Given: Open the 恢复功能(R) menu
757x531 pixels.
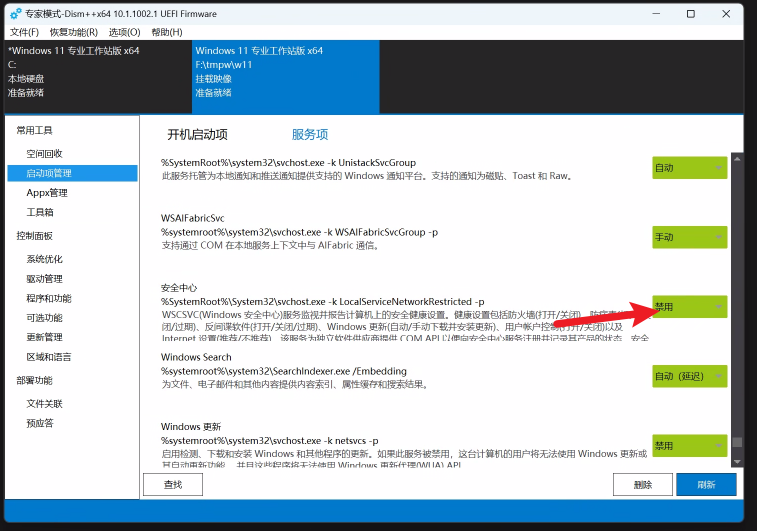Looking at the screenshot, I should pos(75,32).
